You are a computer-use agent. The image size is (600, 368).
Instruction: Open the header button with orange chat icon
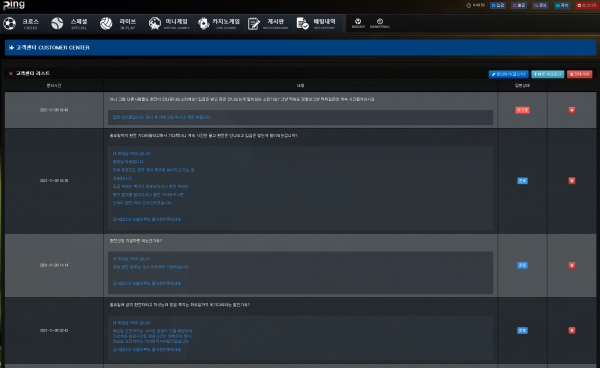541,5
